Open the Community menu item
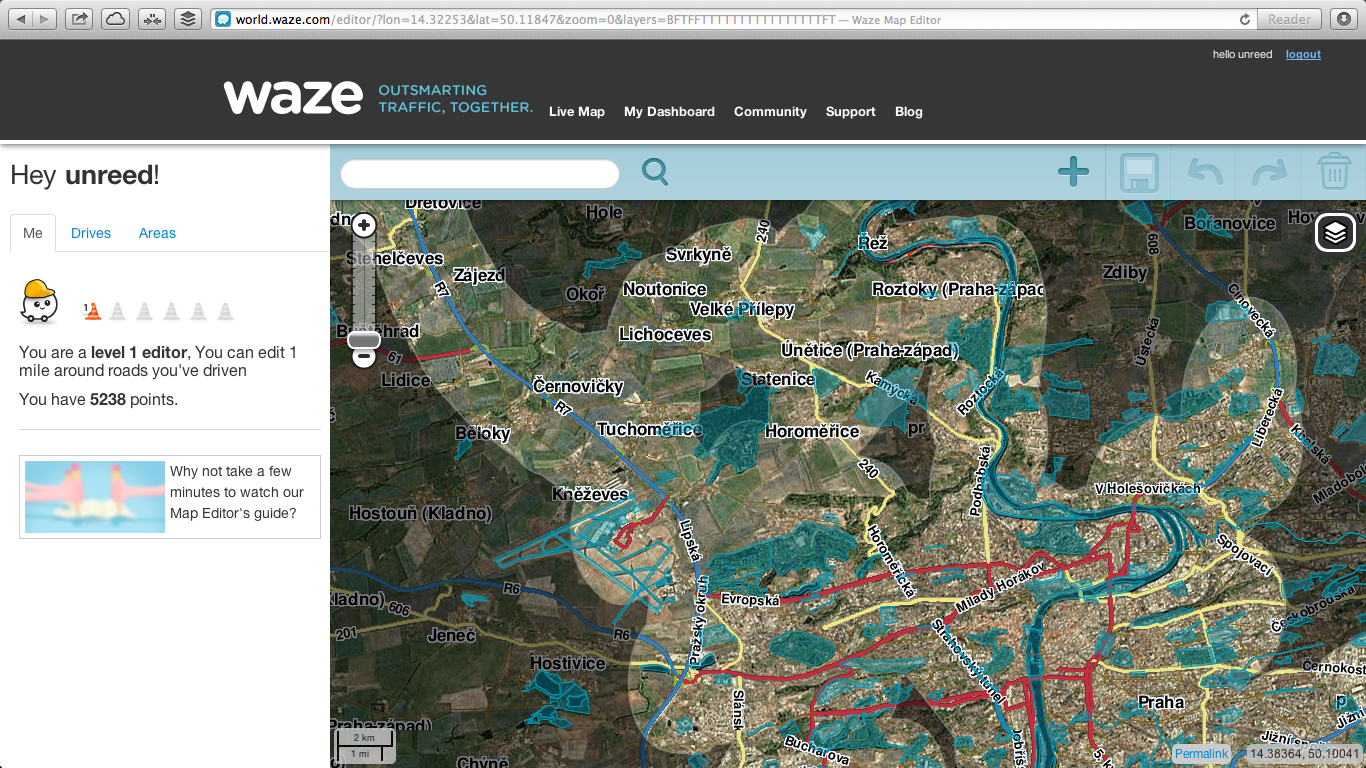This screenshot has width=1366, height=768. 770,112
